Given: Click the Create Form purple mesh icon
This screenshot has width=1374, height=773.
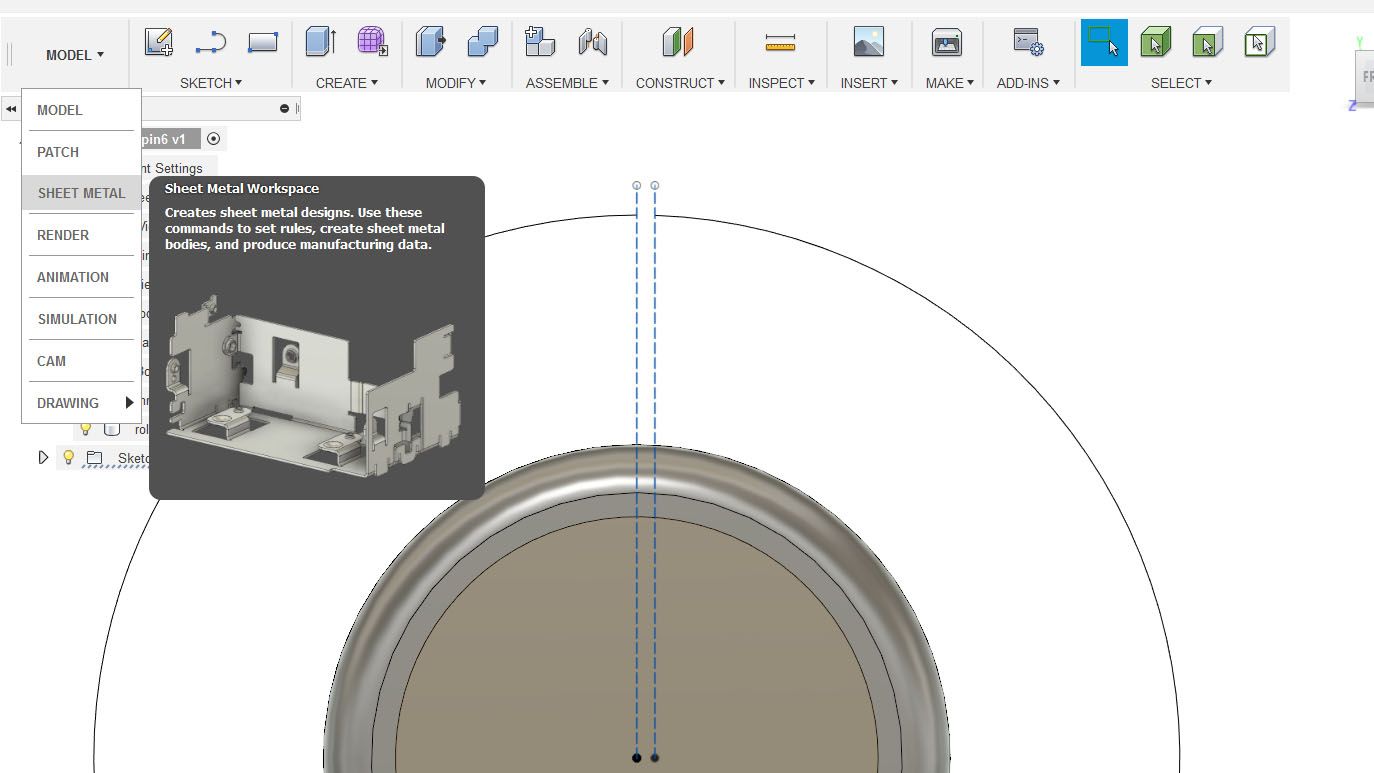Looking at the screenshot, I should pyautogui.click(x=372, y=42).
